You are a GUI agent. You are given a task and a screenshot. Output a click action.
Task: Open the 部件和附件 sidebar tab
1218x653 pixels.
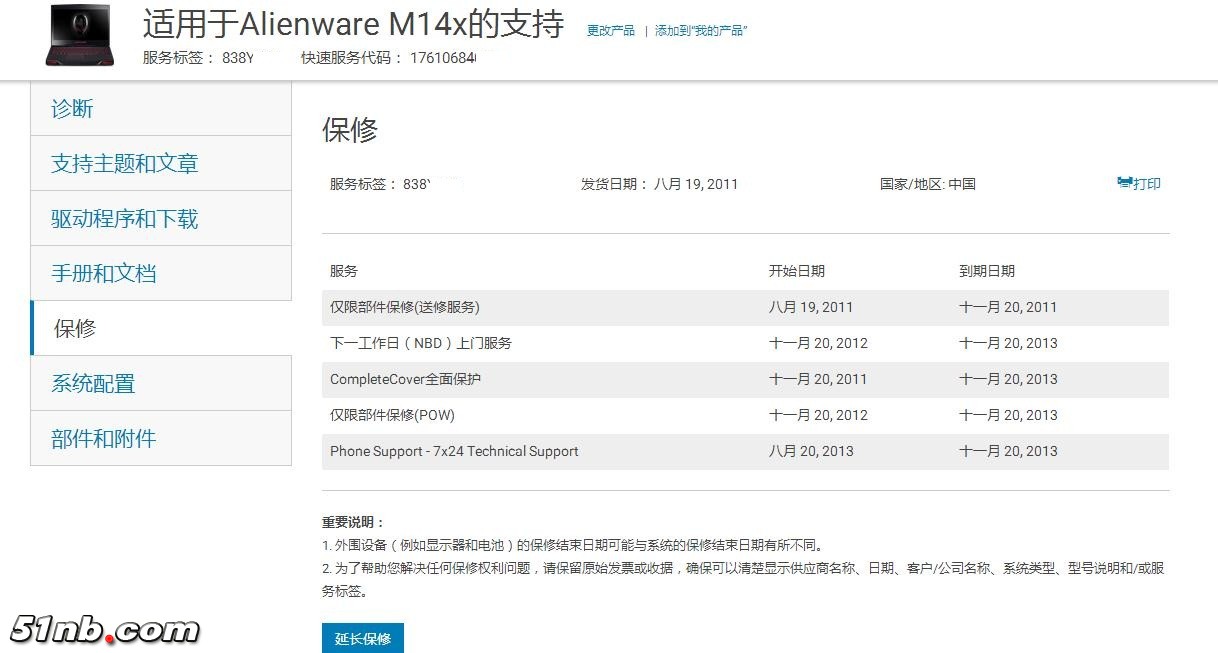pos(161,438)
